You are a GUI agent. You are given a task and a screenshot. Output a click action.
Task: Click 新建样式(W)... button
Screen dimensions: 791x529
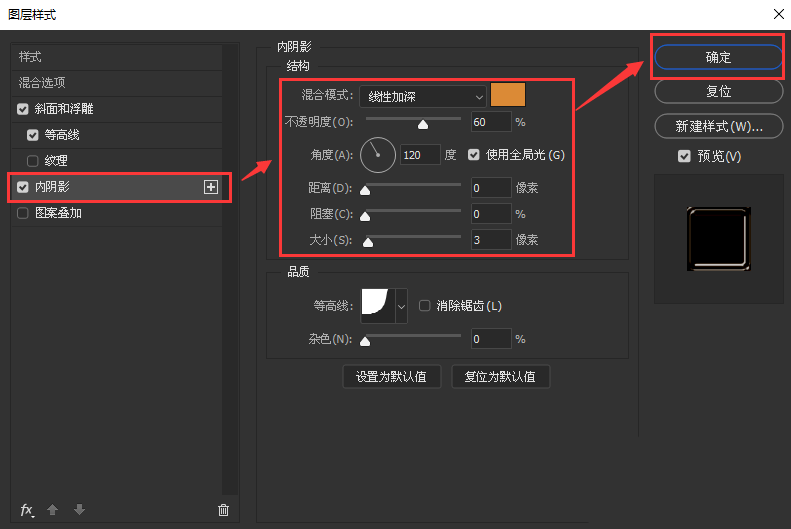tap(718, 126)
